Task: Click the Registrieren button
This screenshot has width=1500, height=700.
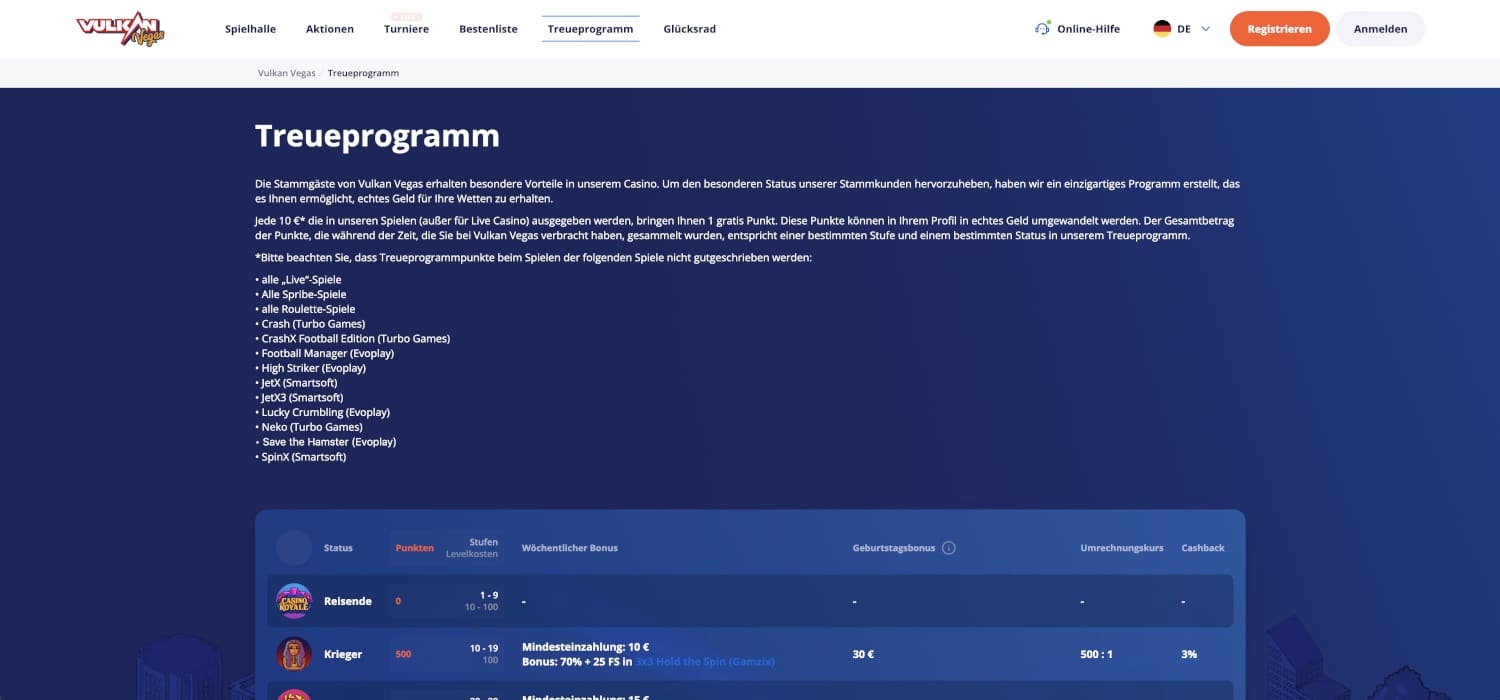Action: 1279,29
